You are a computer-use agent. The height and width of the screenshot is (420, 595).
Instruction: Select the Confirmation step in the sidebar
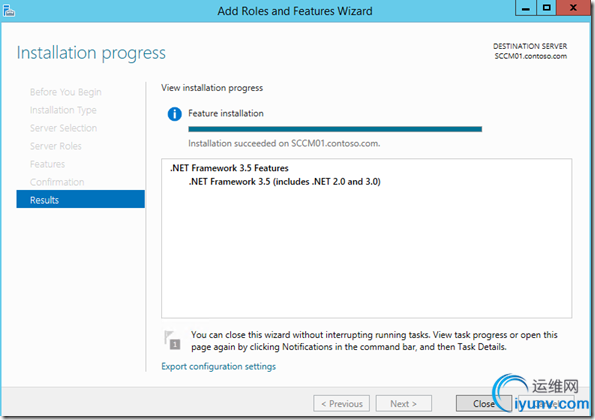click(x=57, y=182)
